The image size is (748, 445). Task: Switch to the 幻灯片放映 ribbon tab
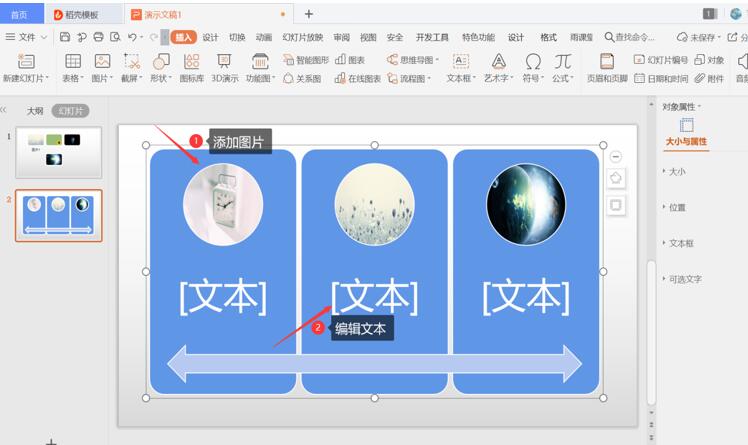pos(302,37)
